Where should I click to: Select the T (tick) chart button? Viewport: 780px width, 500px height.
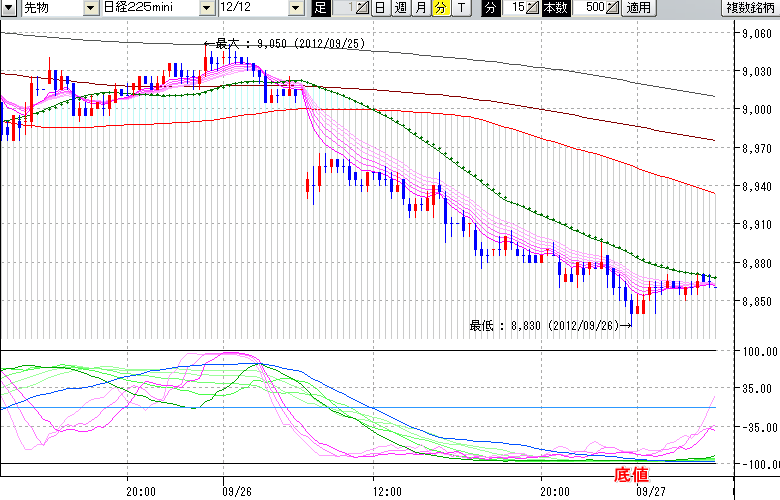[460, 8]
